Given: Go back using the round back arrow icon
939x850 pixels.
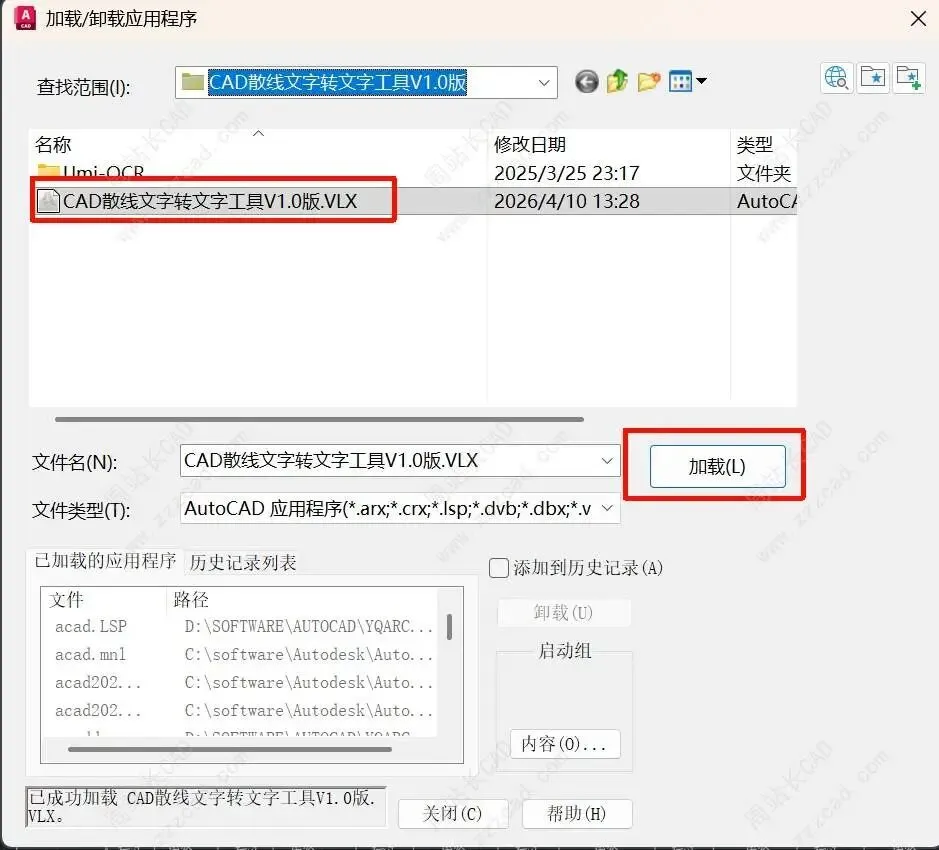Looking at the screenshot, I should [586, 81].
